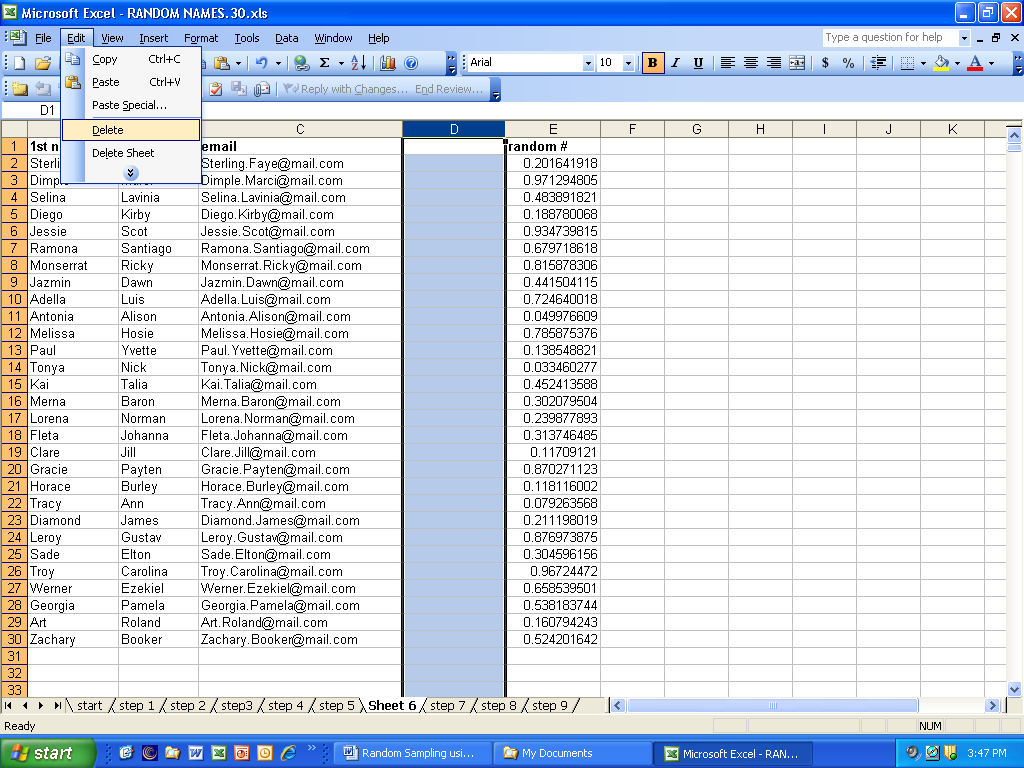This screenshot has height=768, width=1024.
Task: Open the Borders dropdown arrow
Action: pos(923,63)
